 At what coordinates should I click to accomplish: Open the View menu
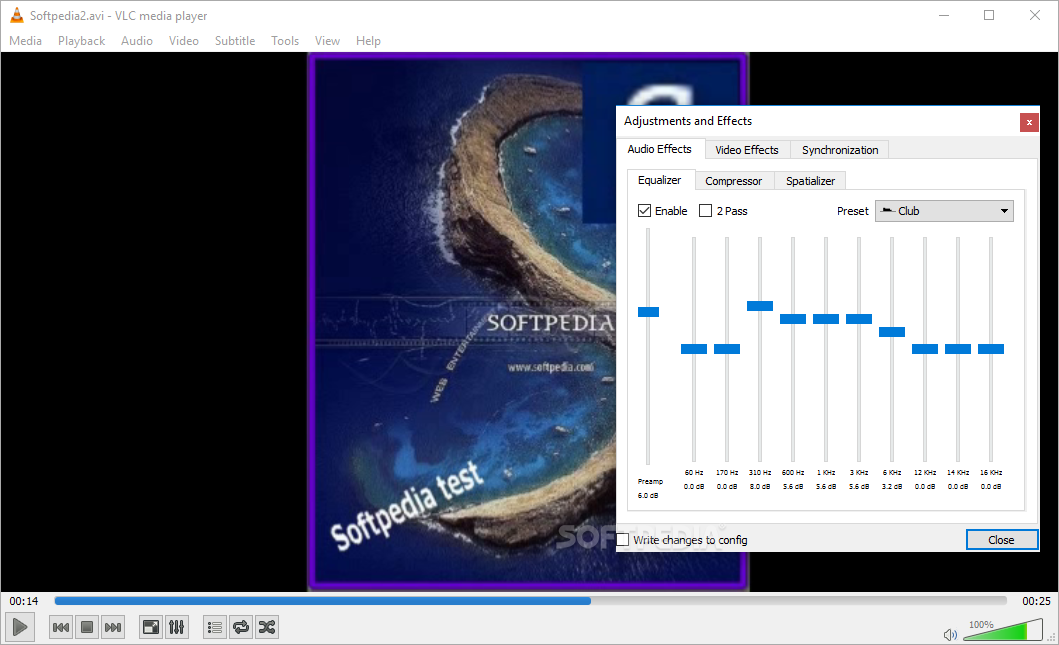tap(327, 41)
